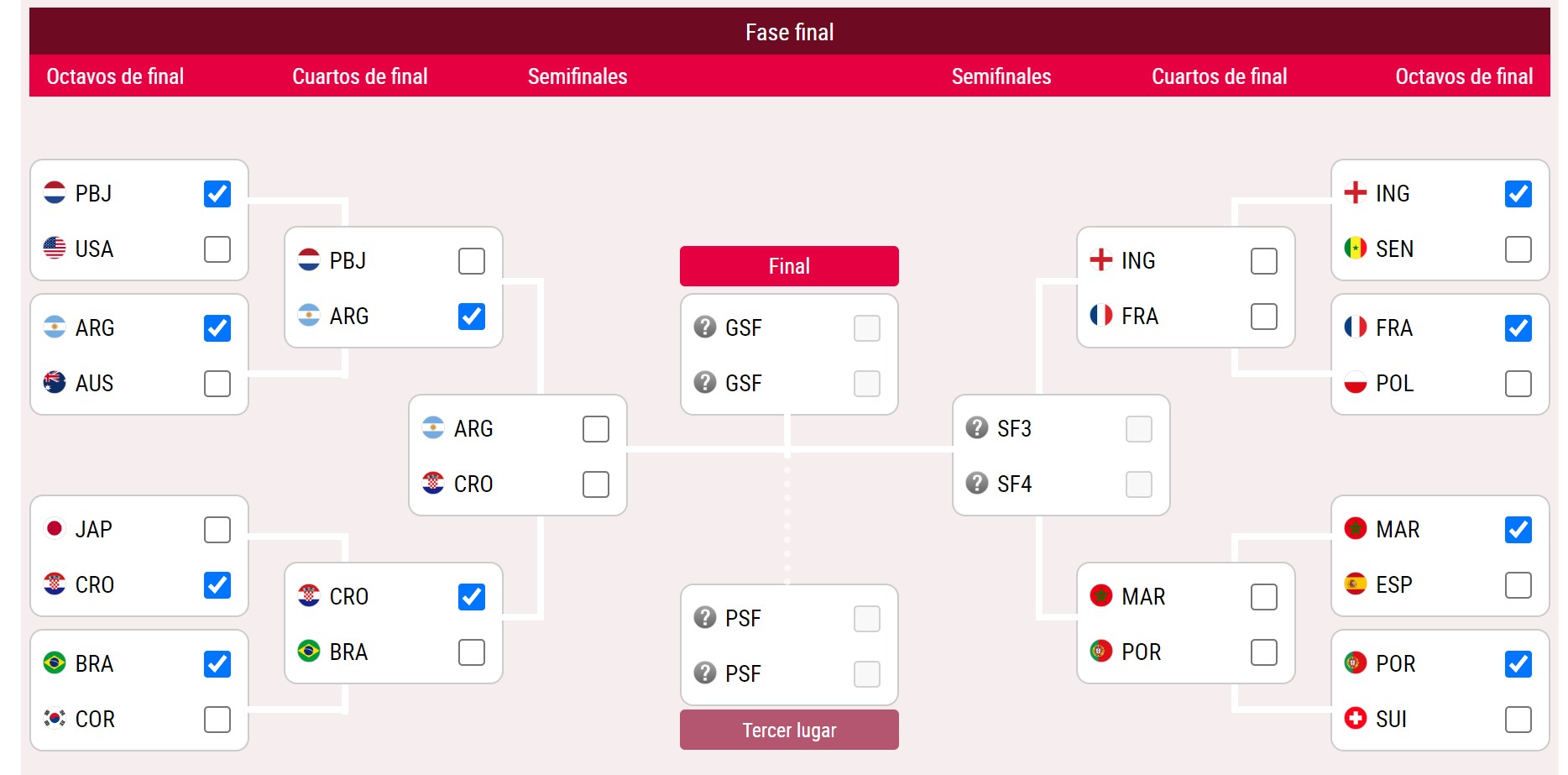
Task: Click the Tercer lugar label button
Action: click(x=789, y=730)
